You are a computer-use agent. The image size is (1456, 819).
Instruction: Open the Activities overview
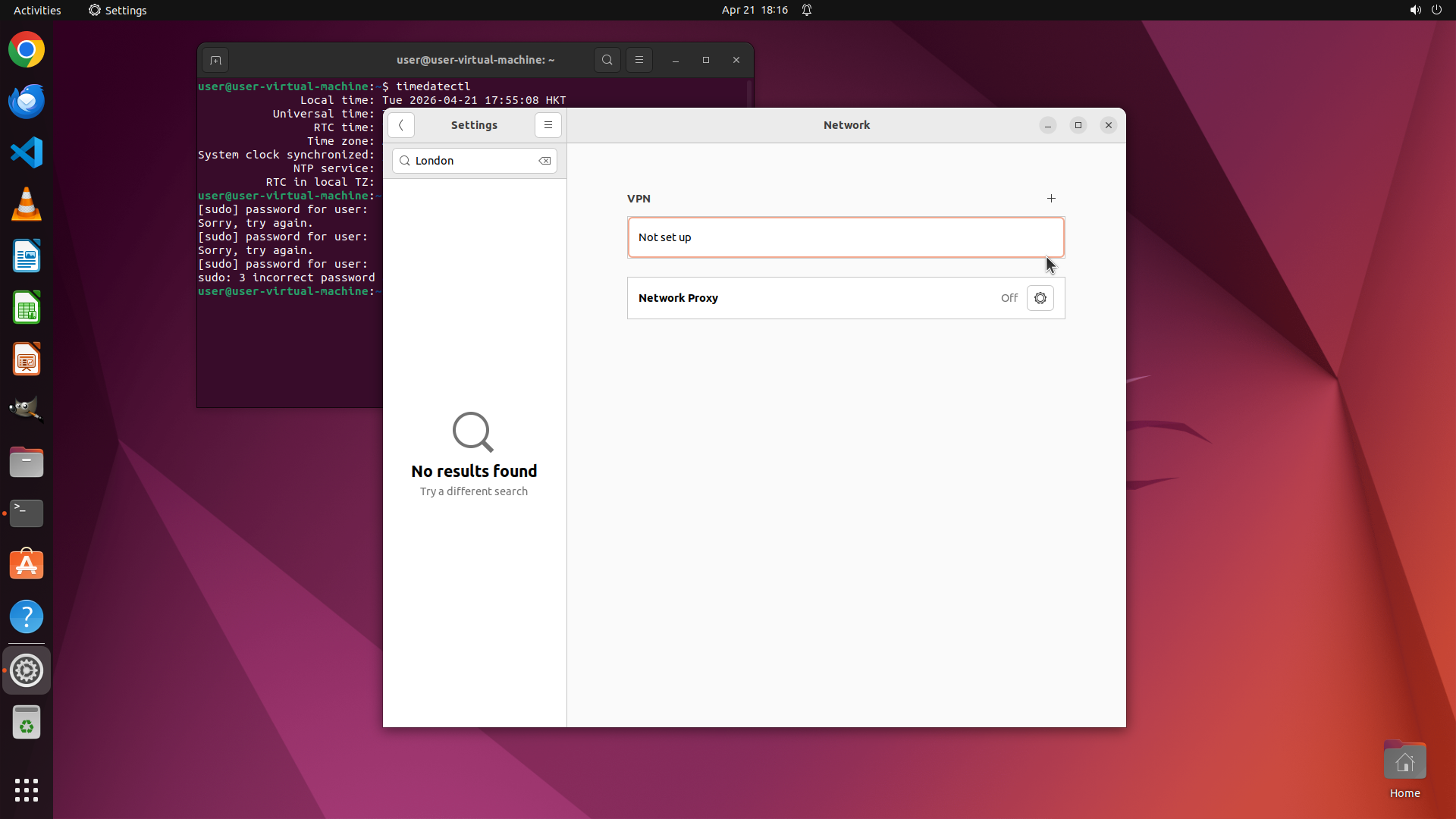37,10
